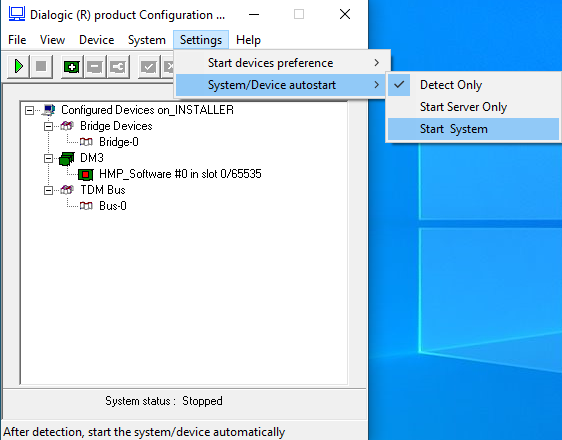
Task: Collapse the DM3 tree node
Action: point(48,158)
